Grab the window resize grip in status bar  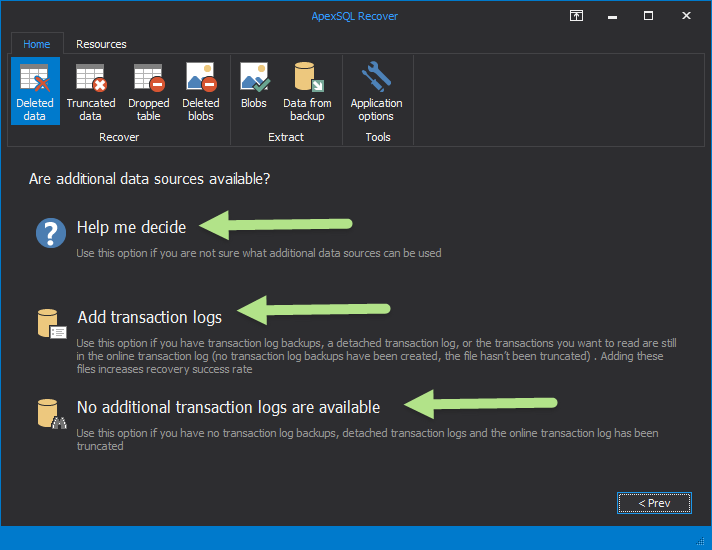point(701,540)
